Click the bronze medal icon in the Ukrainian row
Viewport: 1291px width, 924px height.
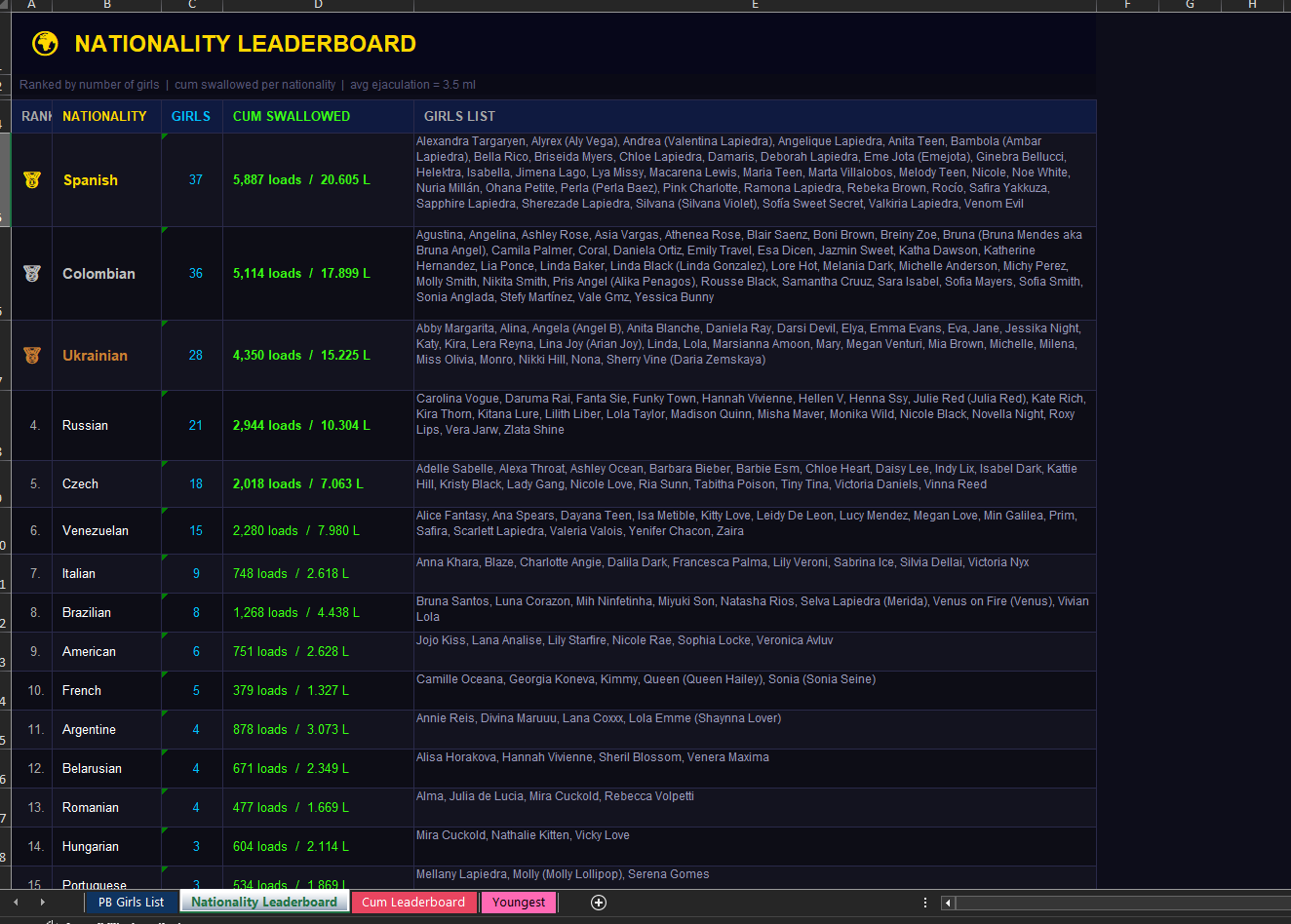(x=32, y=356)
